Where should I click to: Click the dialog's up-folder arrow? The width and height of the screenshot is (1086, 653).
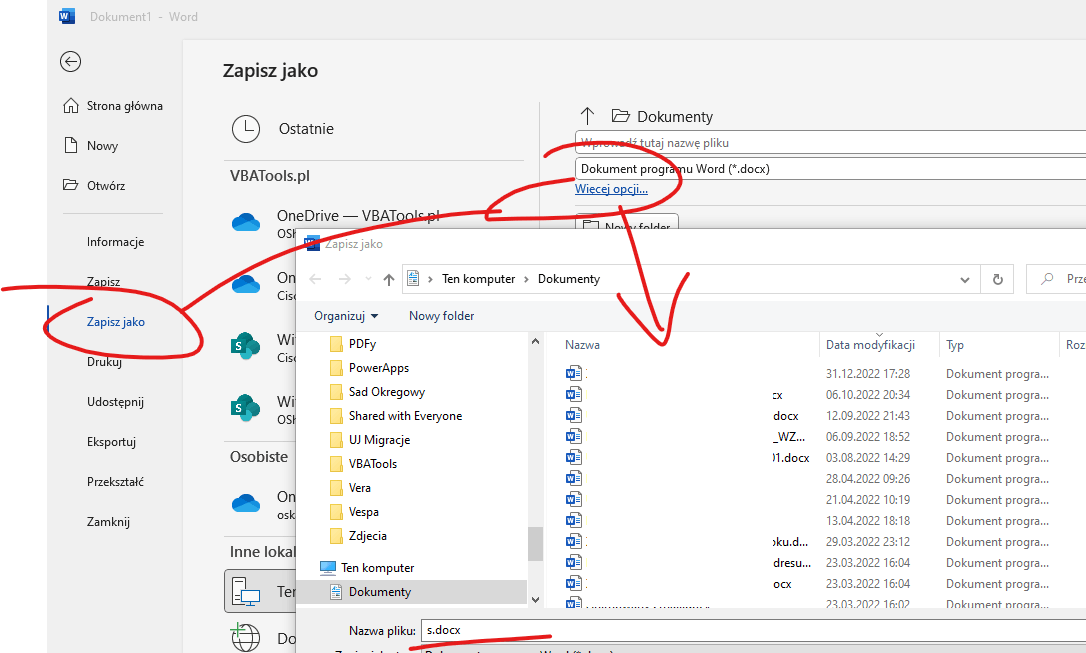pos(389,279)
